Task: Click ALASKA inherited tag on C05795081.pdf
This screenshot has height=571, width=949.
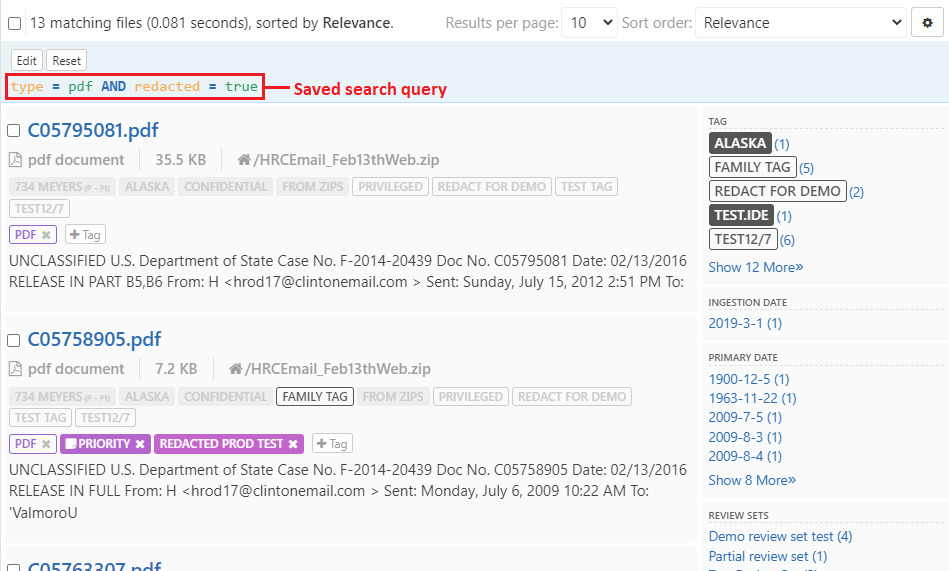Action: (x=147, y=186)
